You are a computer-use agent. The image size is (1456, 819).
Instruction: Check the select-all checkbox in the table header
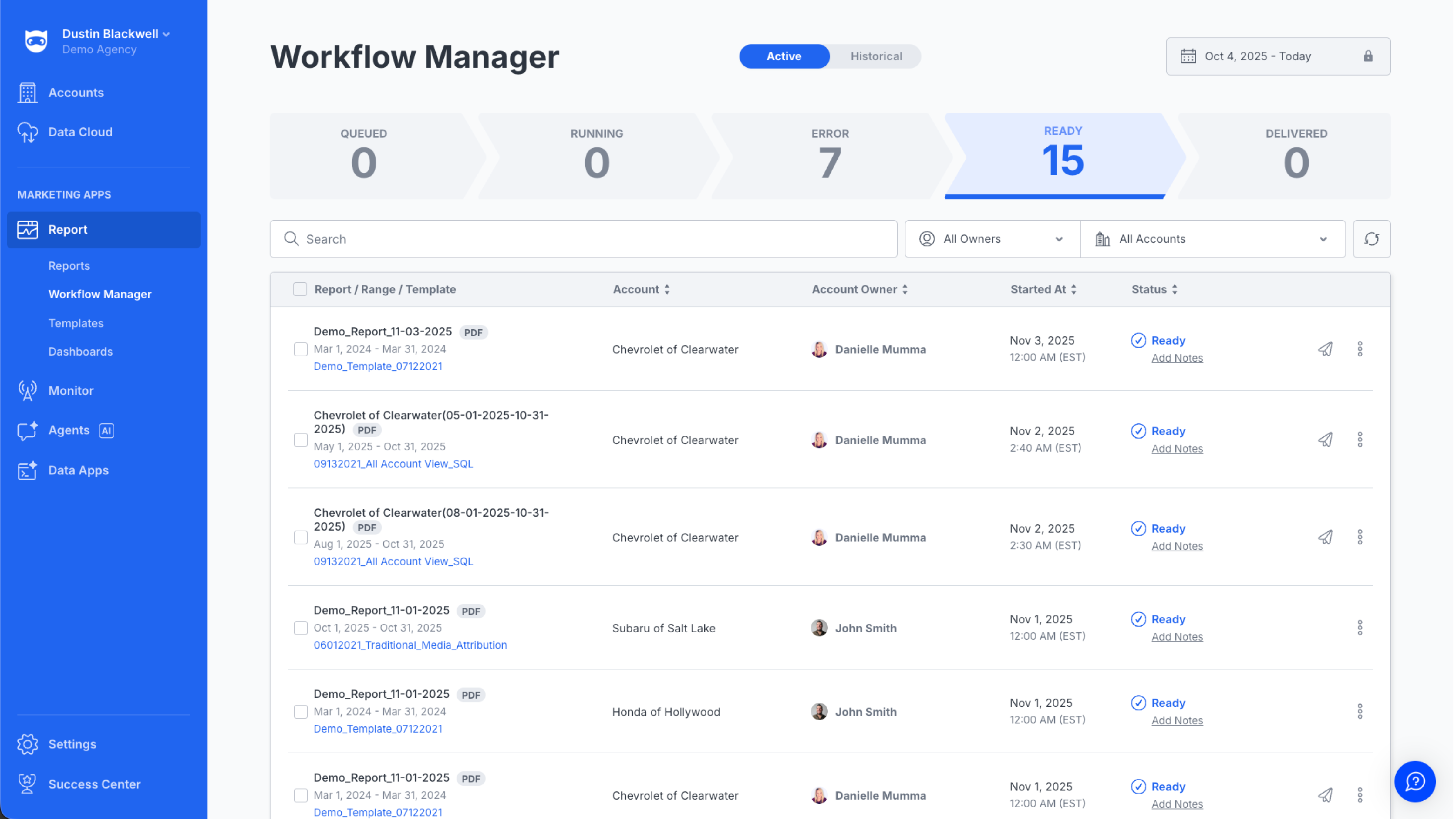tap(300, 289)
